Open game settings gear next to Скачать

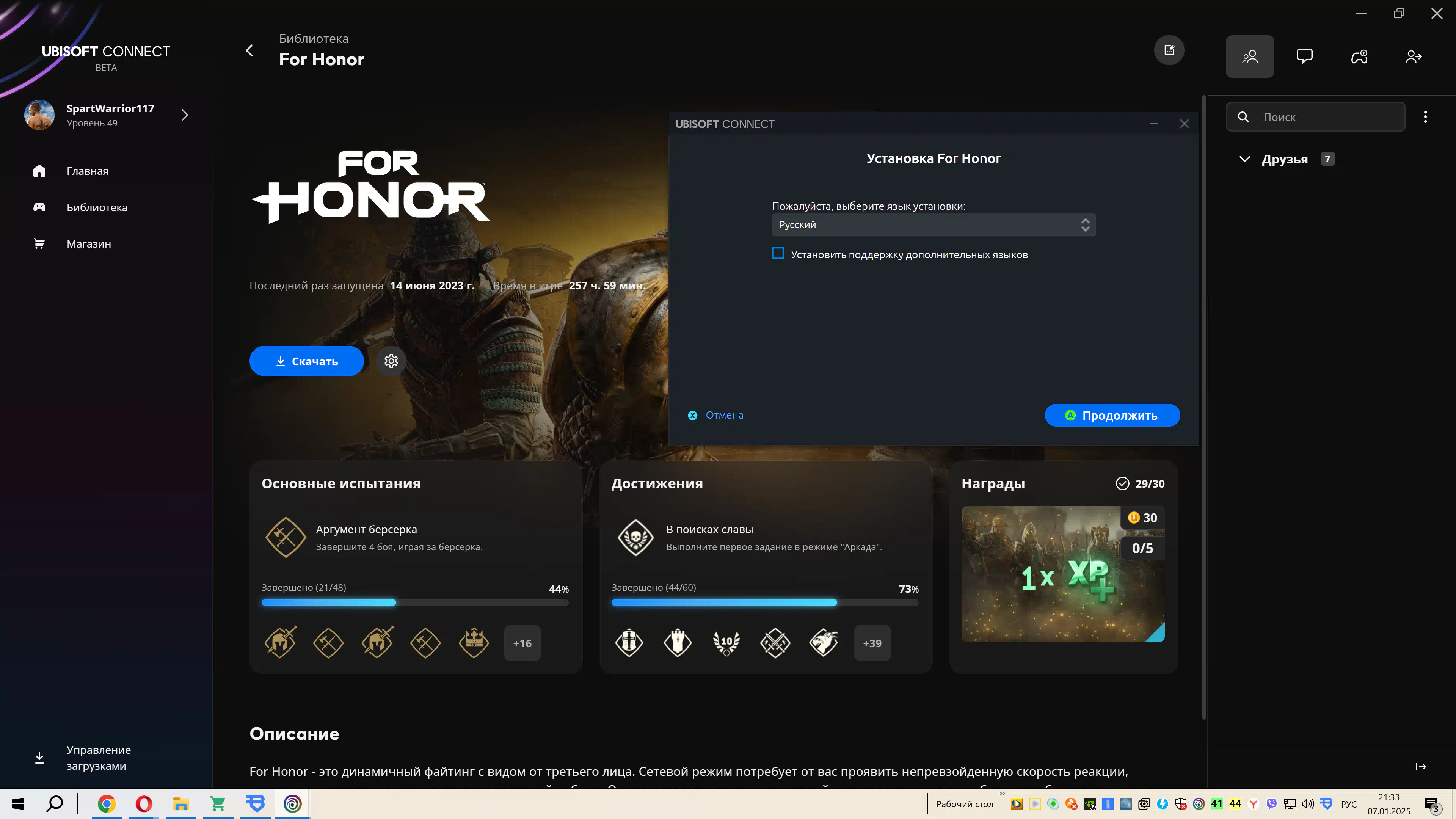pyautogui.click(x=391, y=361)
